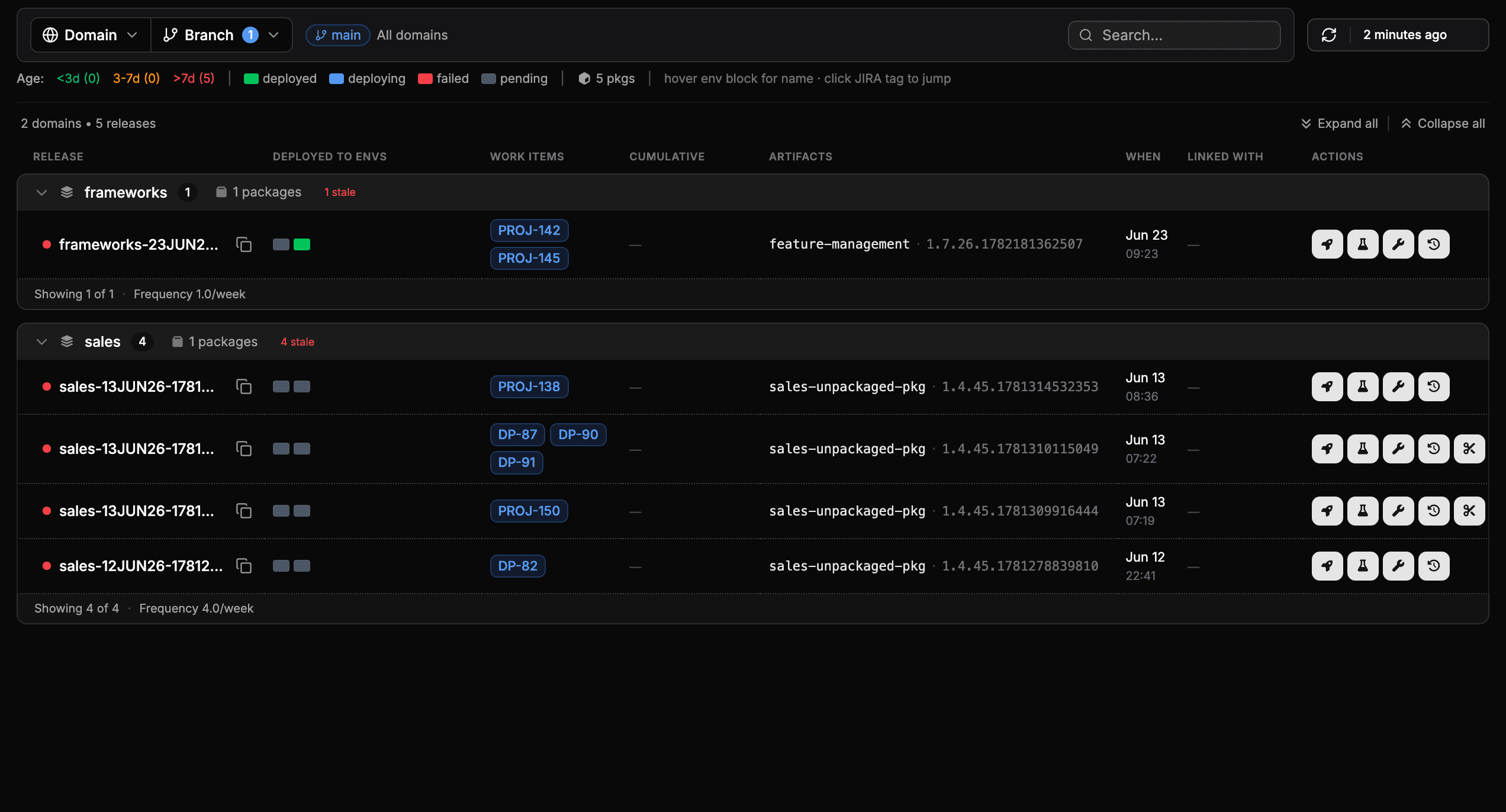1506x812 pixels.
Task: Click flask icon on the PROJ-138 sales row
Action: tap(1363, 387)
